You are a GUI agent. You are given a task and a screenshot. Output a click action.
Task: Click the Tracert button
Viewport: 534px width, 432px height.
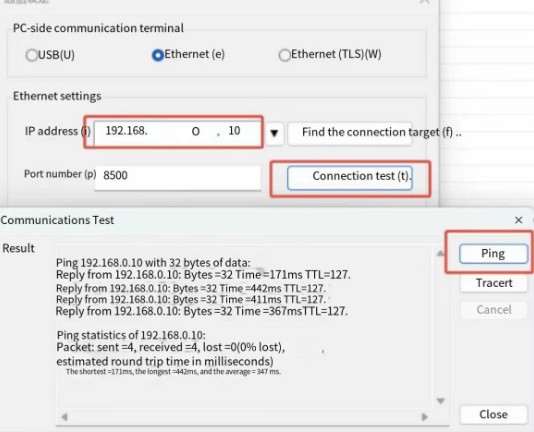(x=493, y=283)
